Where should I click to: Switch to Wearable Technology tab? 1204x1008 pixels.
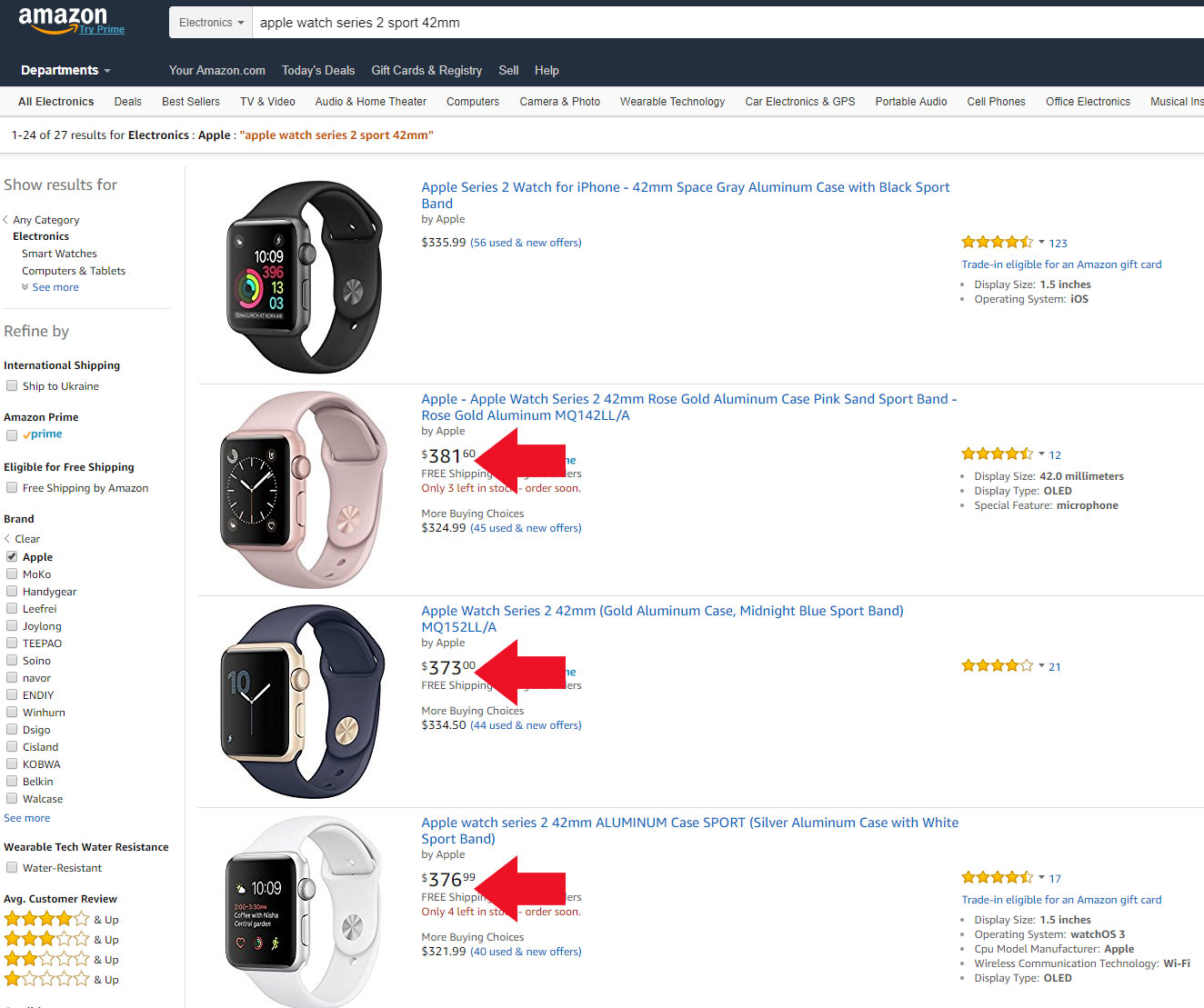(x=672, y=102)
